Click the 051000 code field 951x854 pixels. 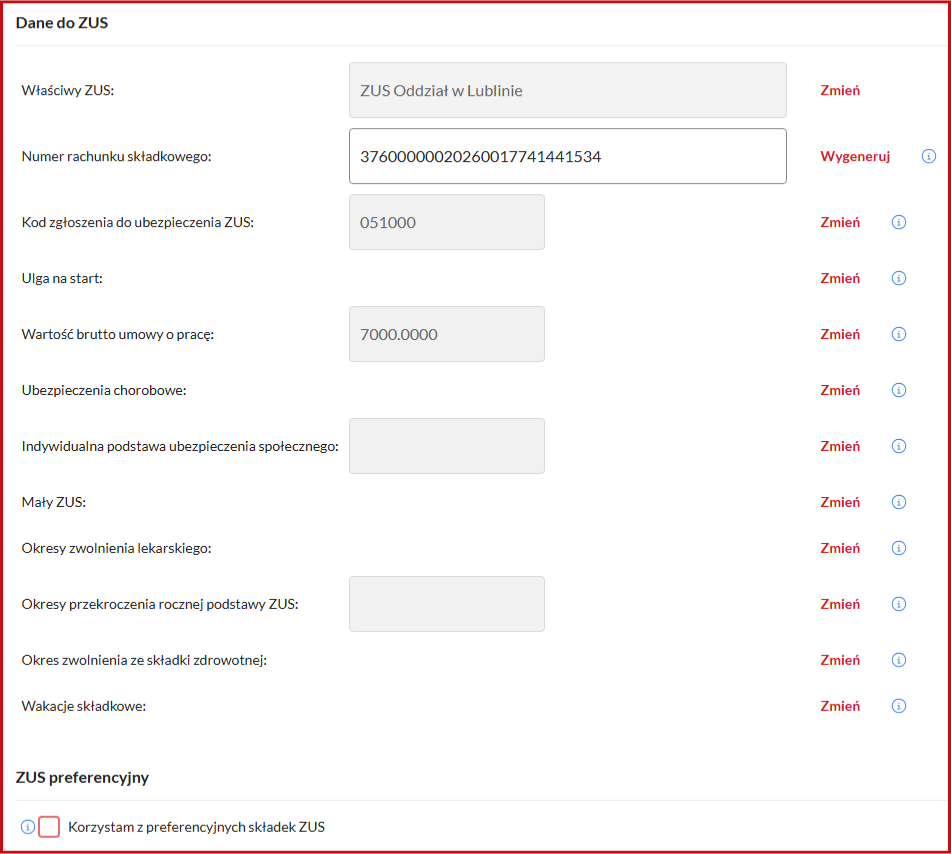pyautogui.click(x=447, y=222)
